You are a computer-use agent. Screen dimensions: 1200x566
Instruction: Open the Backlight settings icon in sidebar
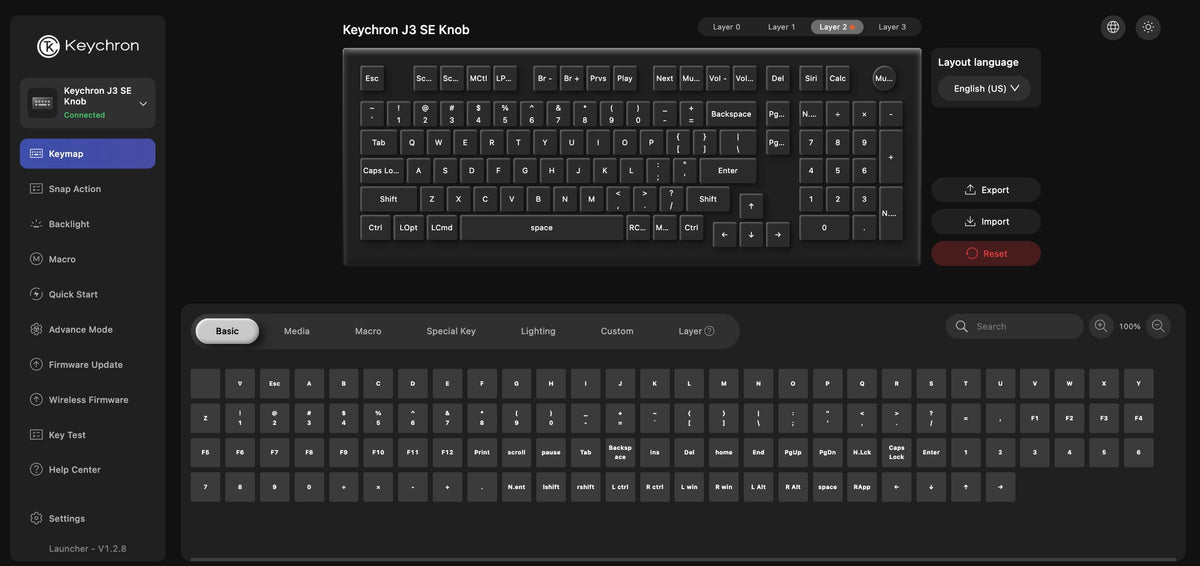tap(36, 224)
